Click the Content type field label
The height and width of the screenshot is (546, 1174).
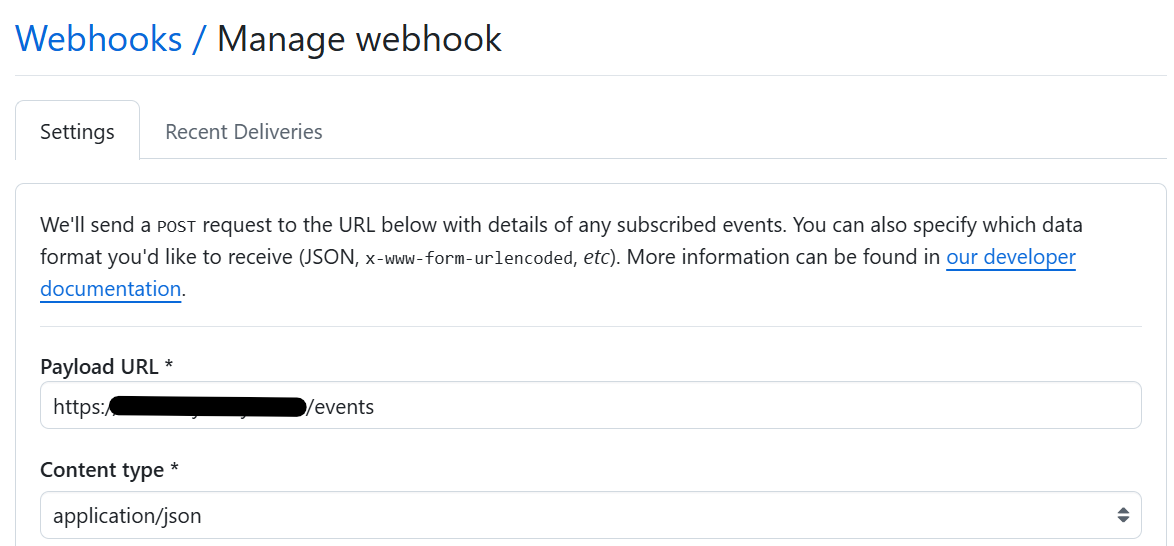[101, 469]
